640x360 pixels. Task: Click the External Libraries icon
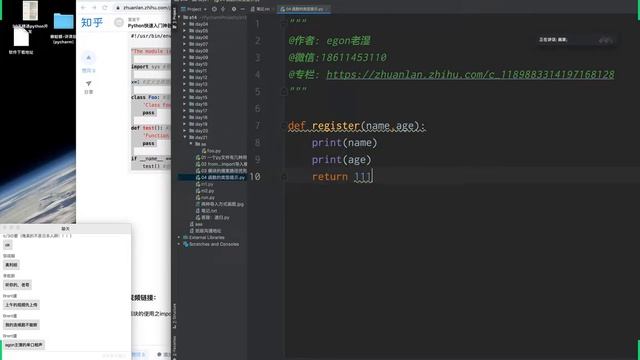(x=185, y=237)
